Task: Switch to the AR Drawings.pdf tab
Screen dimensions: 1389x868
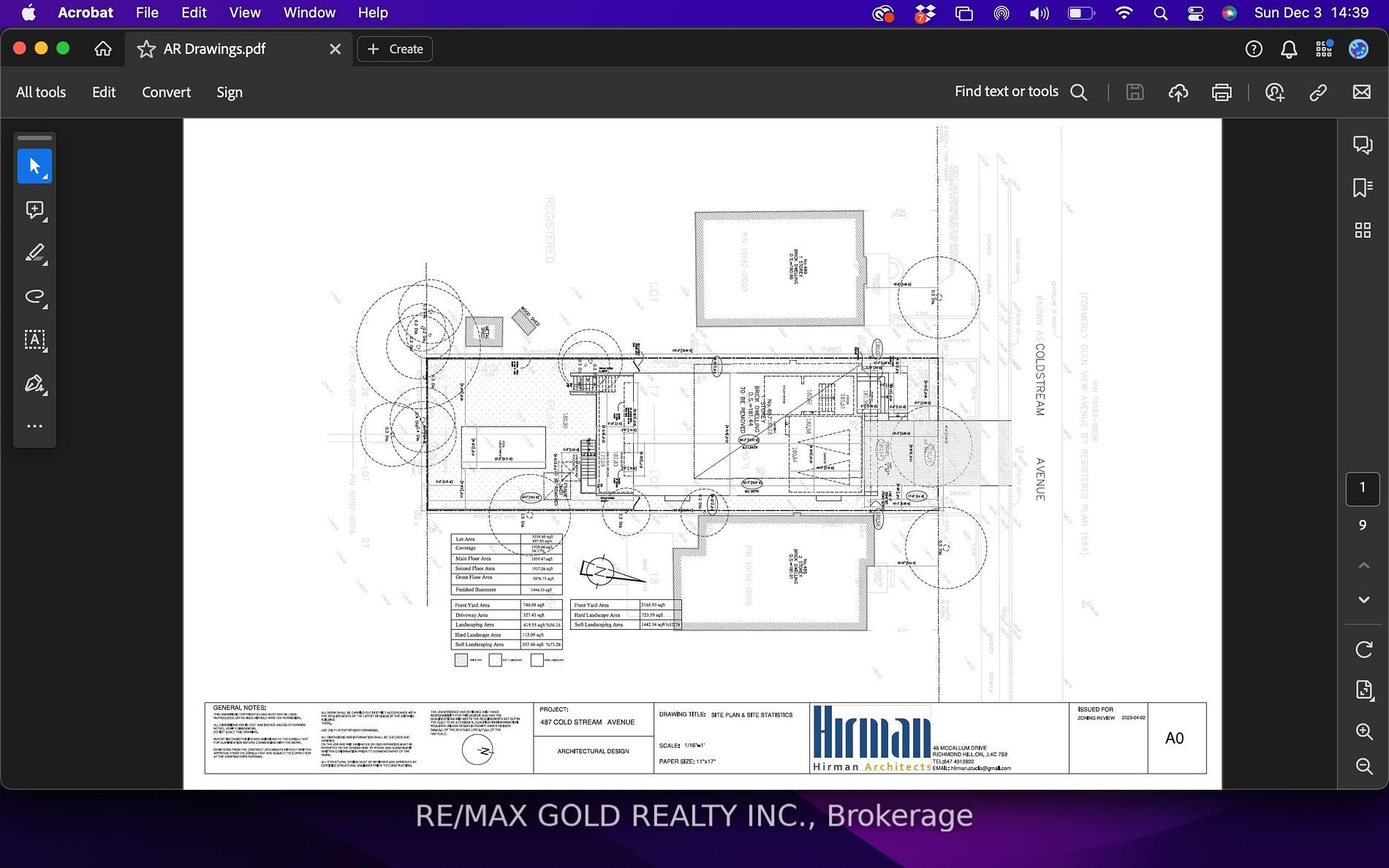Action: (214, 49)
